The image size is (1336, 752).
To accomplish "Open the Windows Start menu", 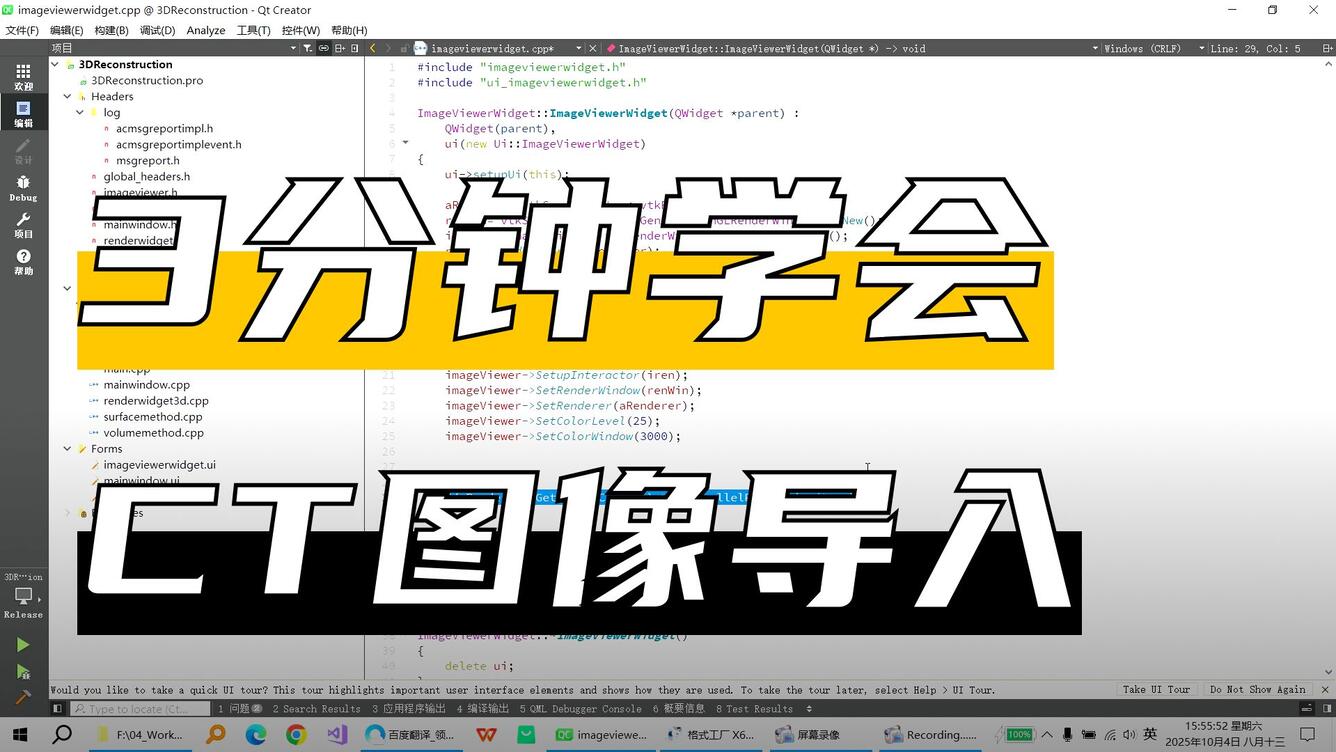I will coord(20,735).
